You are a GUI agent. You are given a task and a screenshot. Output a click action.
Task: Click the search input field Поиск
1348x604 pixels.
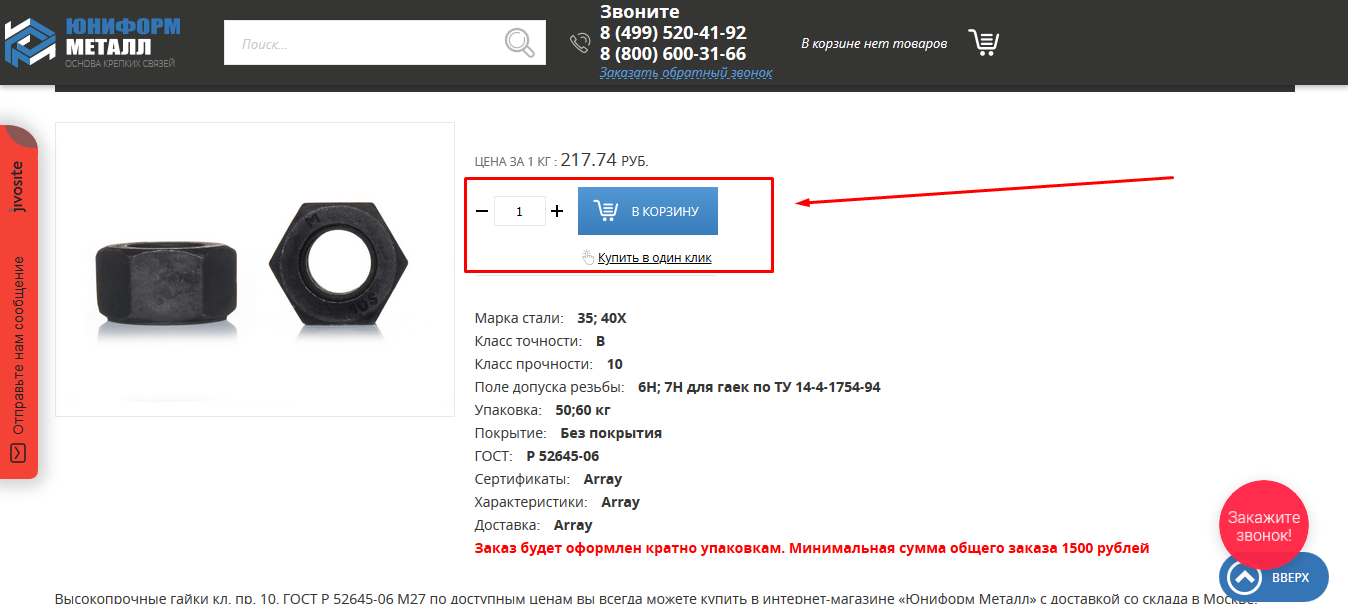point(365,43)
